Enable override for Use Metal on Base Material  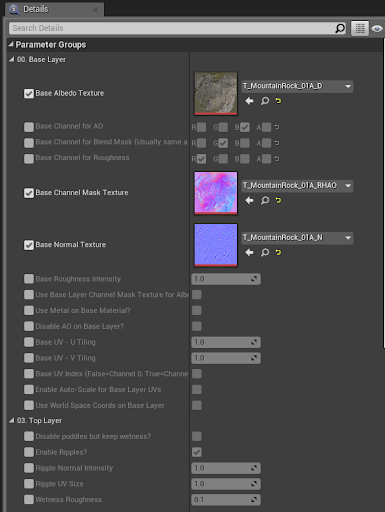(x=29, y=310)
